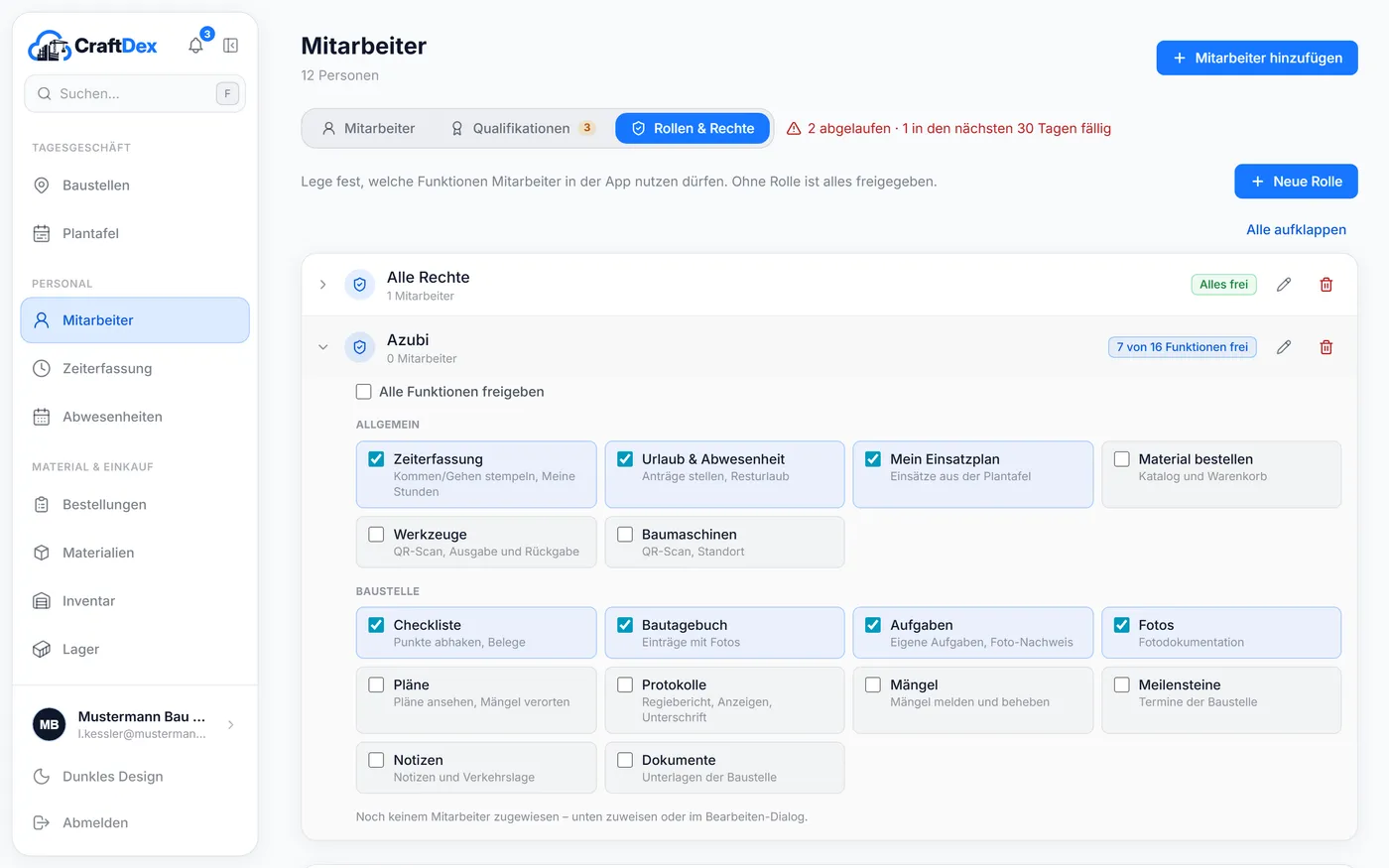Collapse the sidebar panel icon

pyautogui.click(x=231, y=46)
